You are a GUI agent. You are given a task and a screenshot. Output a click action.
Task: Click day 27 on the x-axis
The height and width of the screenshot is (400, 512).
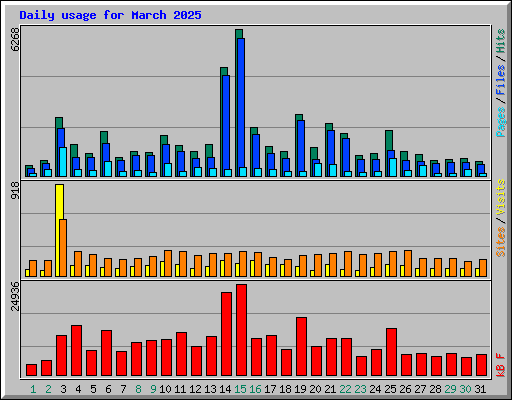420,389
